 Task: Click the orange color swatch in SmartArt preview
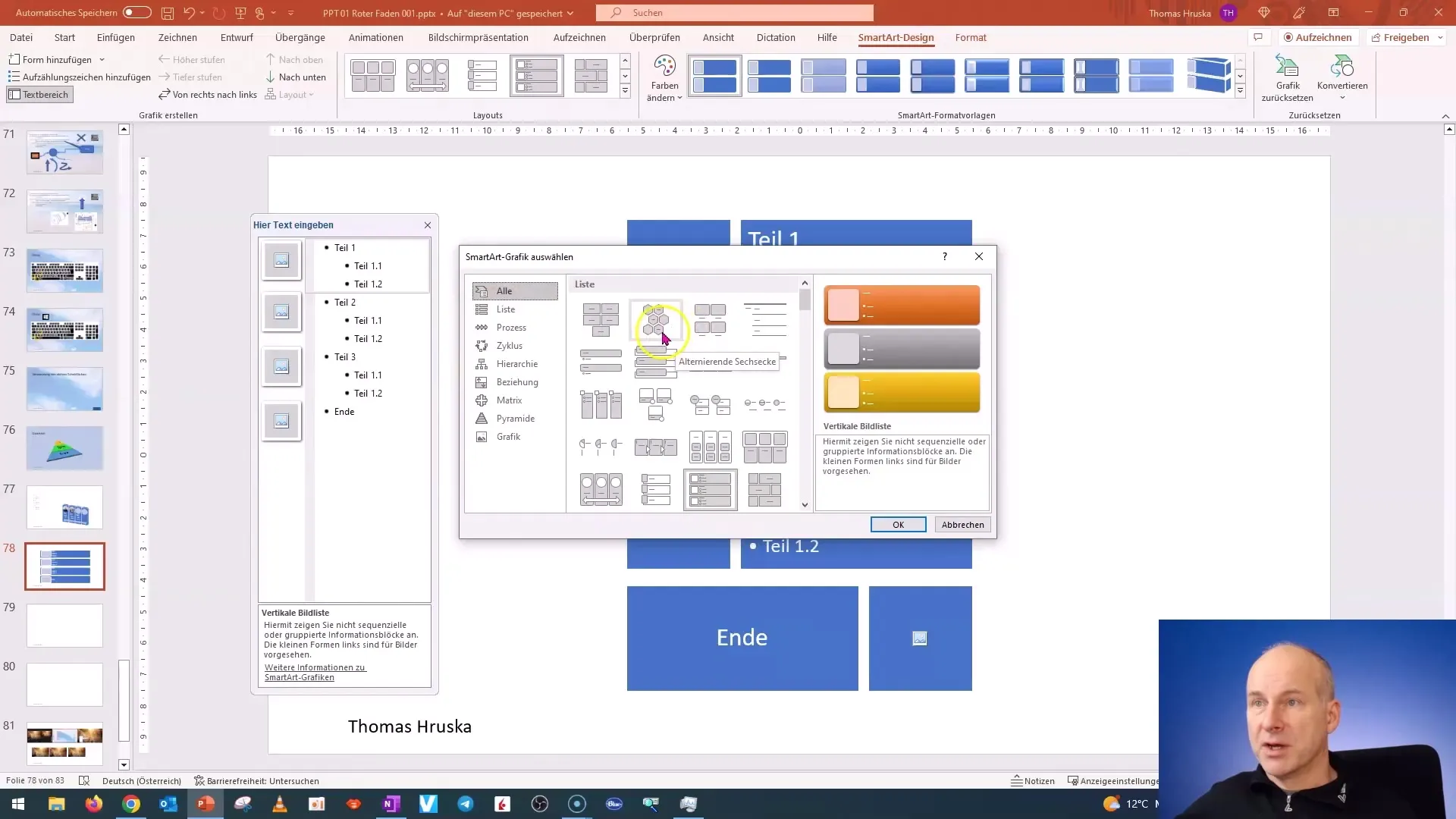(x=901, y=305)
